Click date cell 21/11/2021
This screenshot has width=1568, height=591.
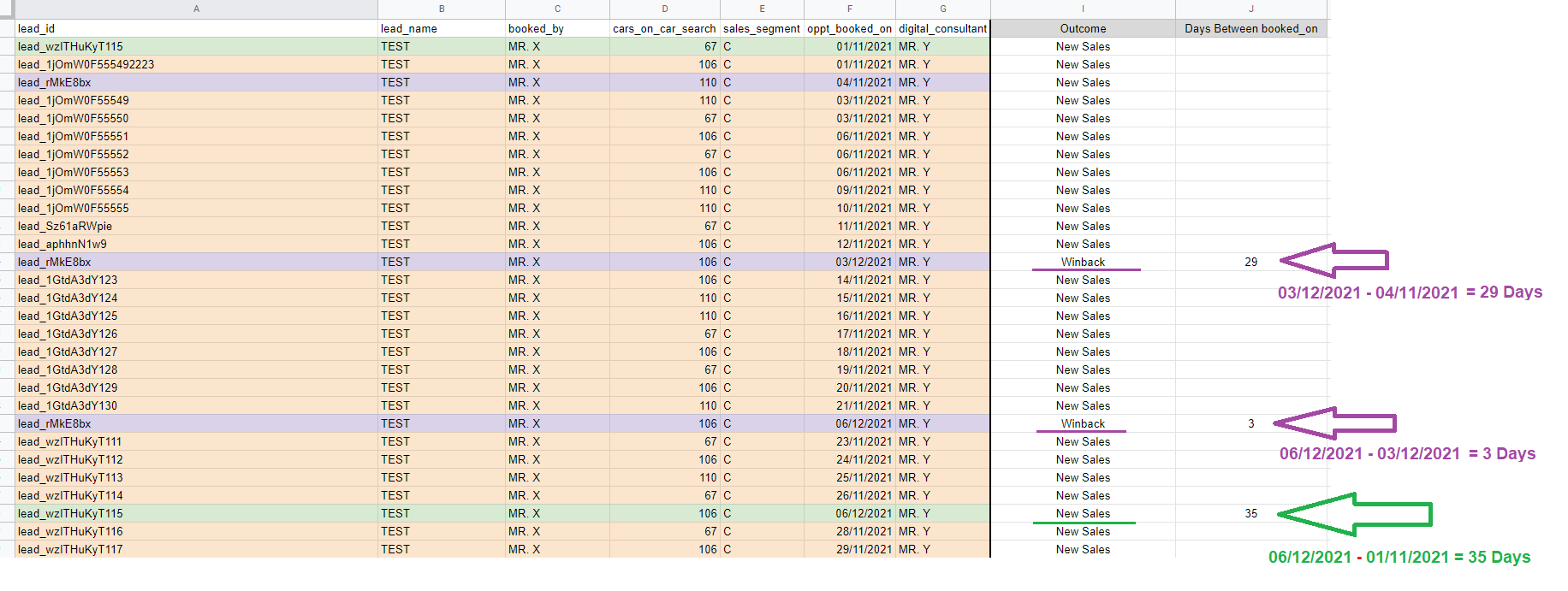(x=850, y=405)
